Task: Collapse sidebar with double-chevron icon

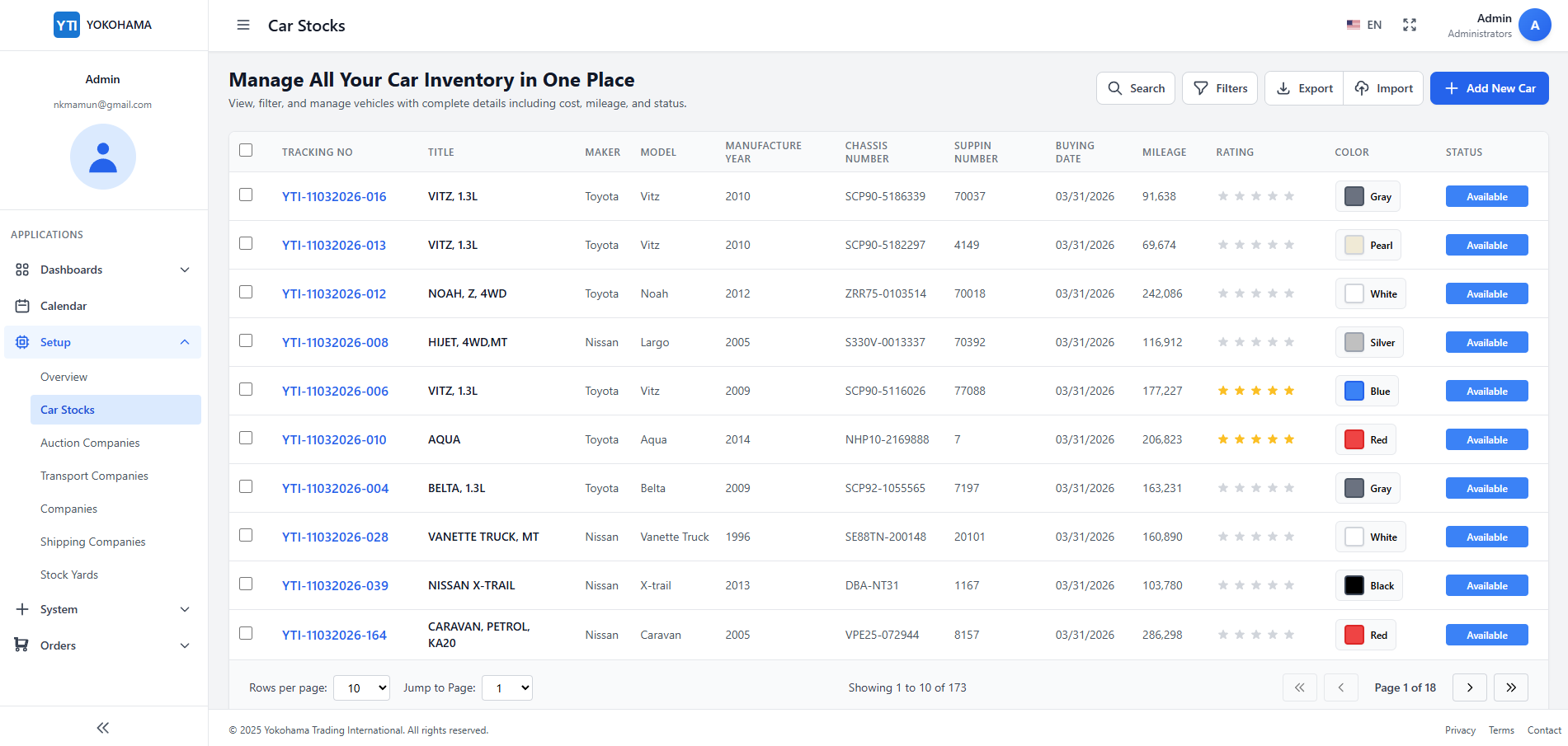Action: pos(103,727)
